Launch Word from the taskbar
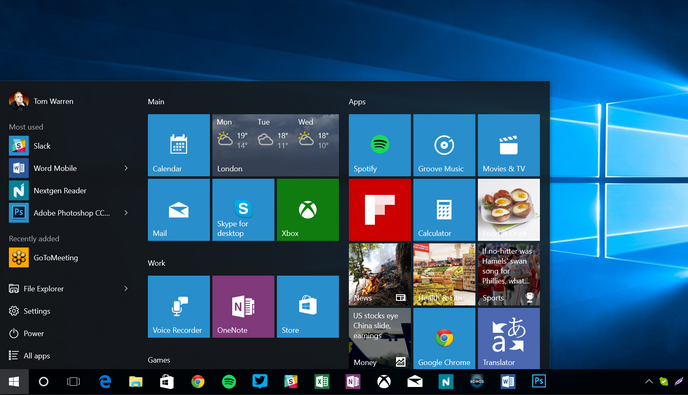Image resolution: width=688 pixels, height=395 pixels. pos(508,382)
